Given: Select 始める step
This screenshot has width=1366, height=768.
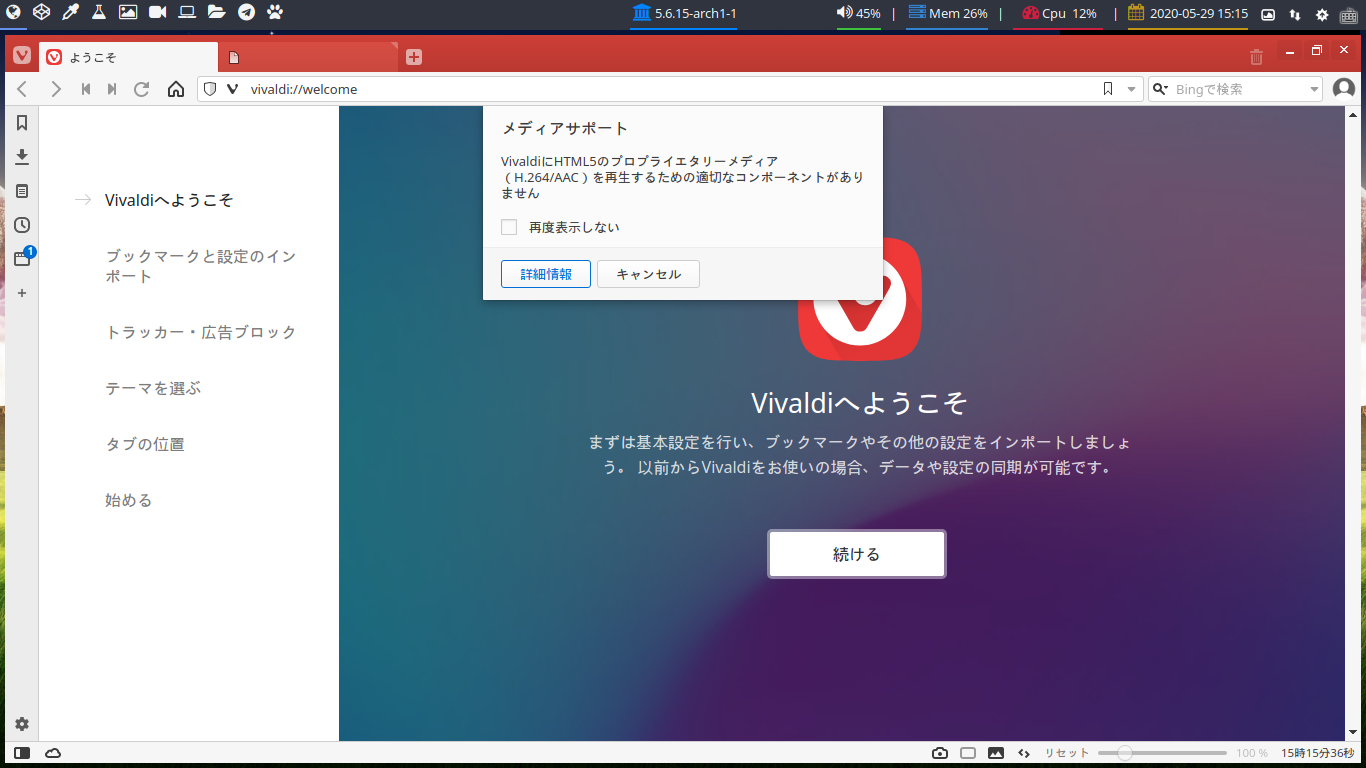Looking at the screenshot, I should pyautogui.click(x=129, y=500).
